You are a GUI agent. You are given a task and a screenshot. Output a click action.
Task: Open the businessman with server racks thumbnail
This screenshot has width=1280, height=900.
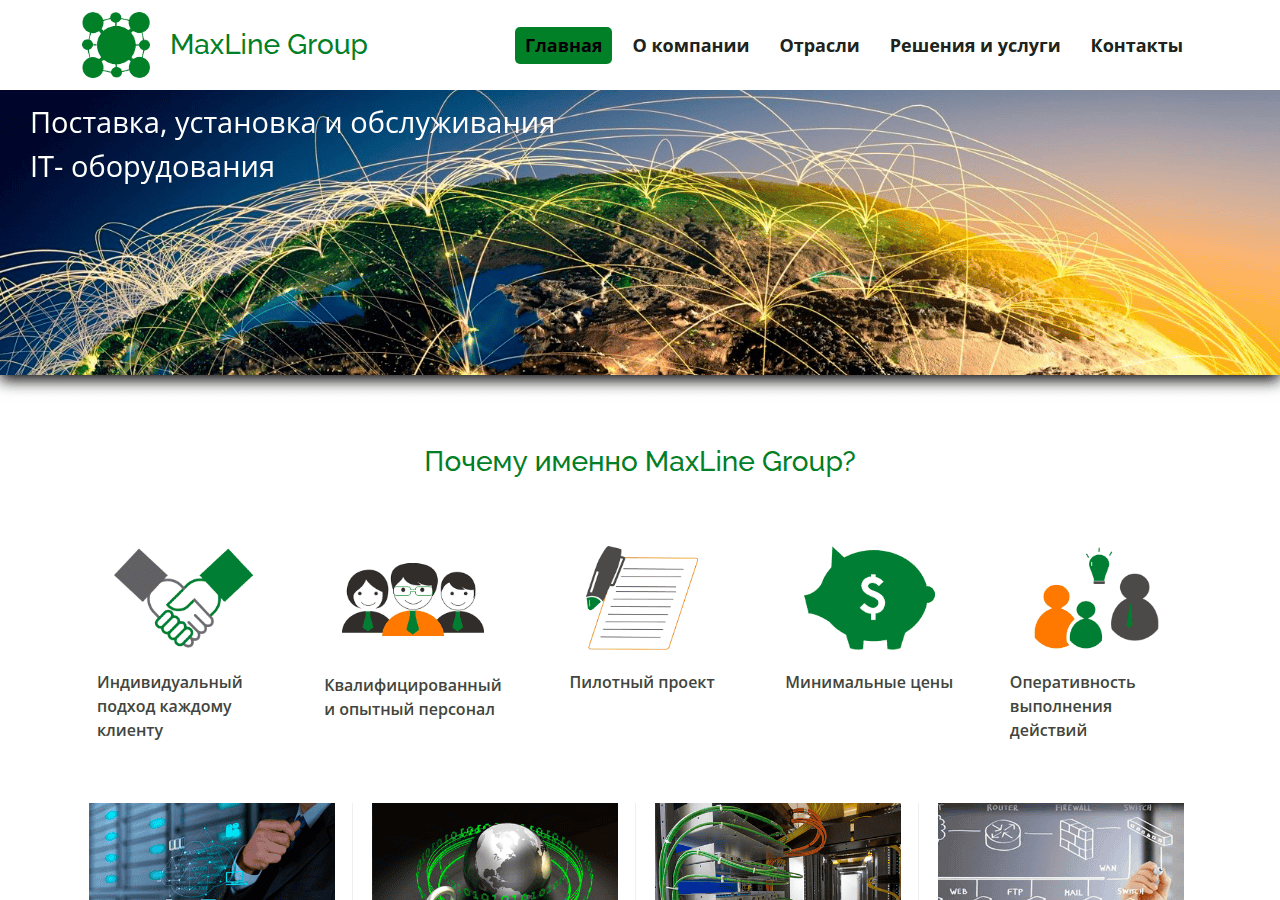pos(212,851)
